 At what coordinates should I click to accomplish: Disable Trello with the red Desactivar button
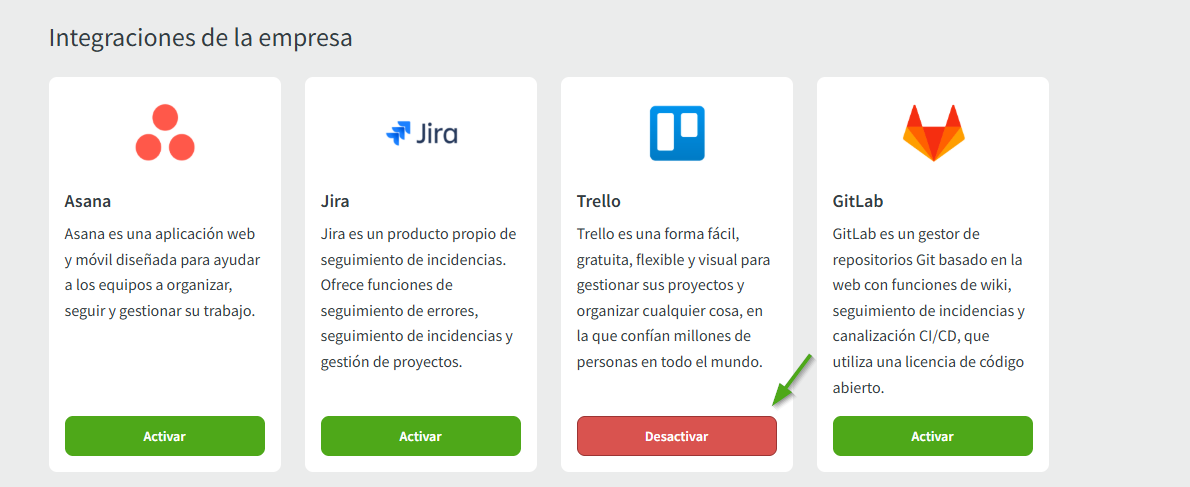pos(677,436)
